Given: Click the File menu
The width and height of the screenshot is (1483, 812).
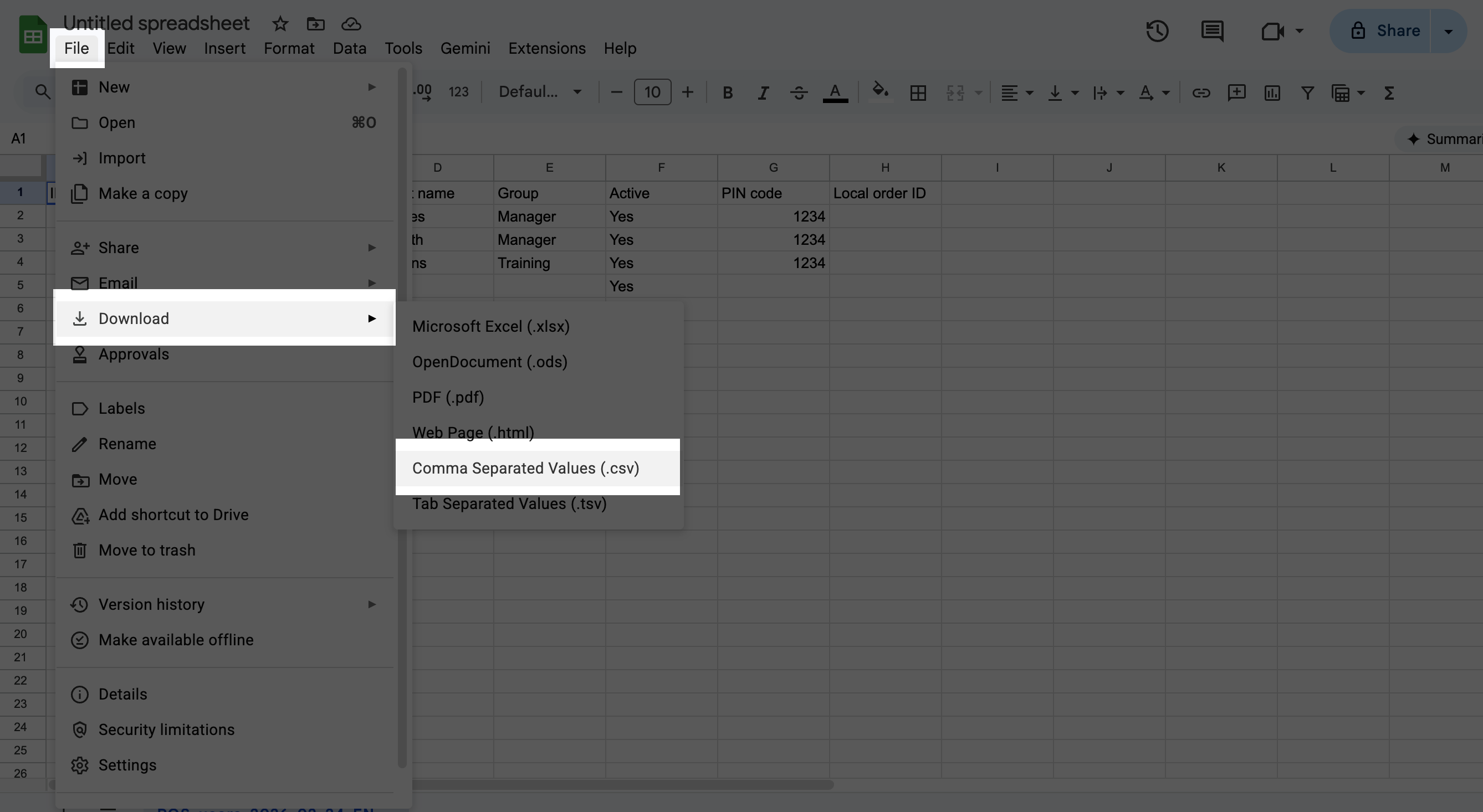Looking at the screenshot, I should [x=76, y=48].
